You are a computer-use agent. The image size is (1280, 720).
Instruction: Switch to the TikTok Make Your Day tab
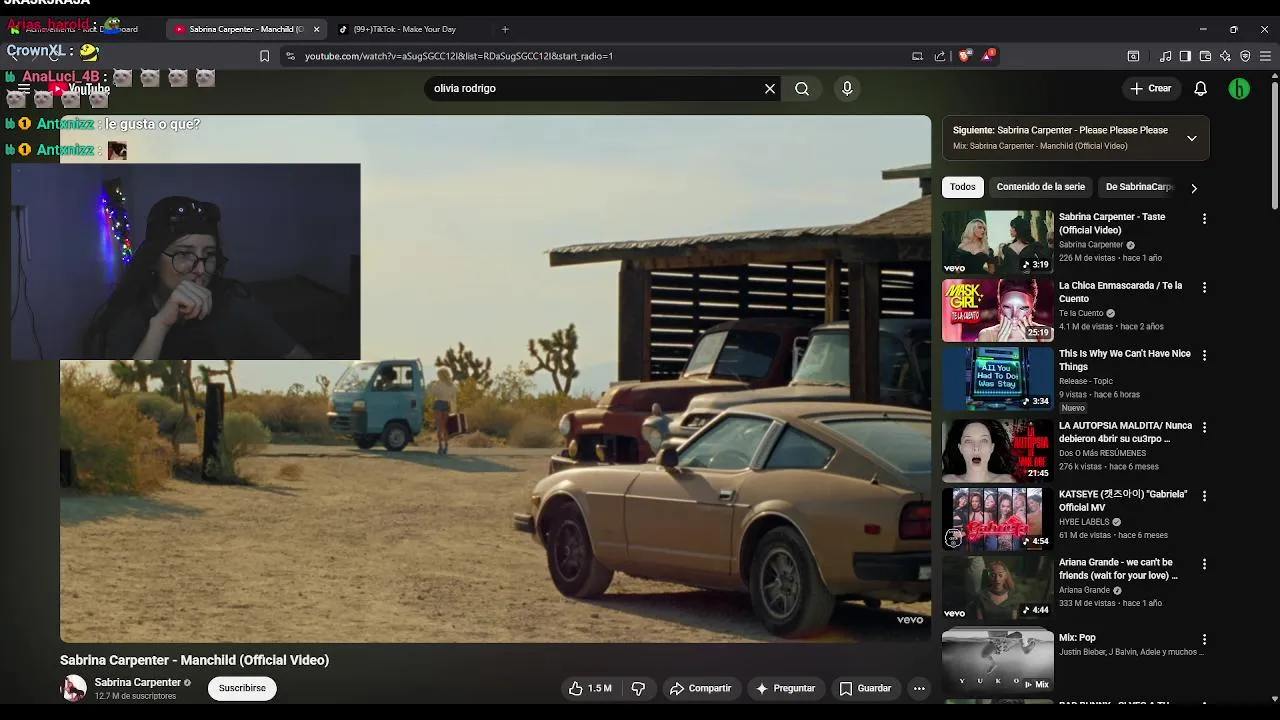click(x=405, y=30)
